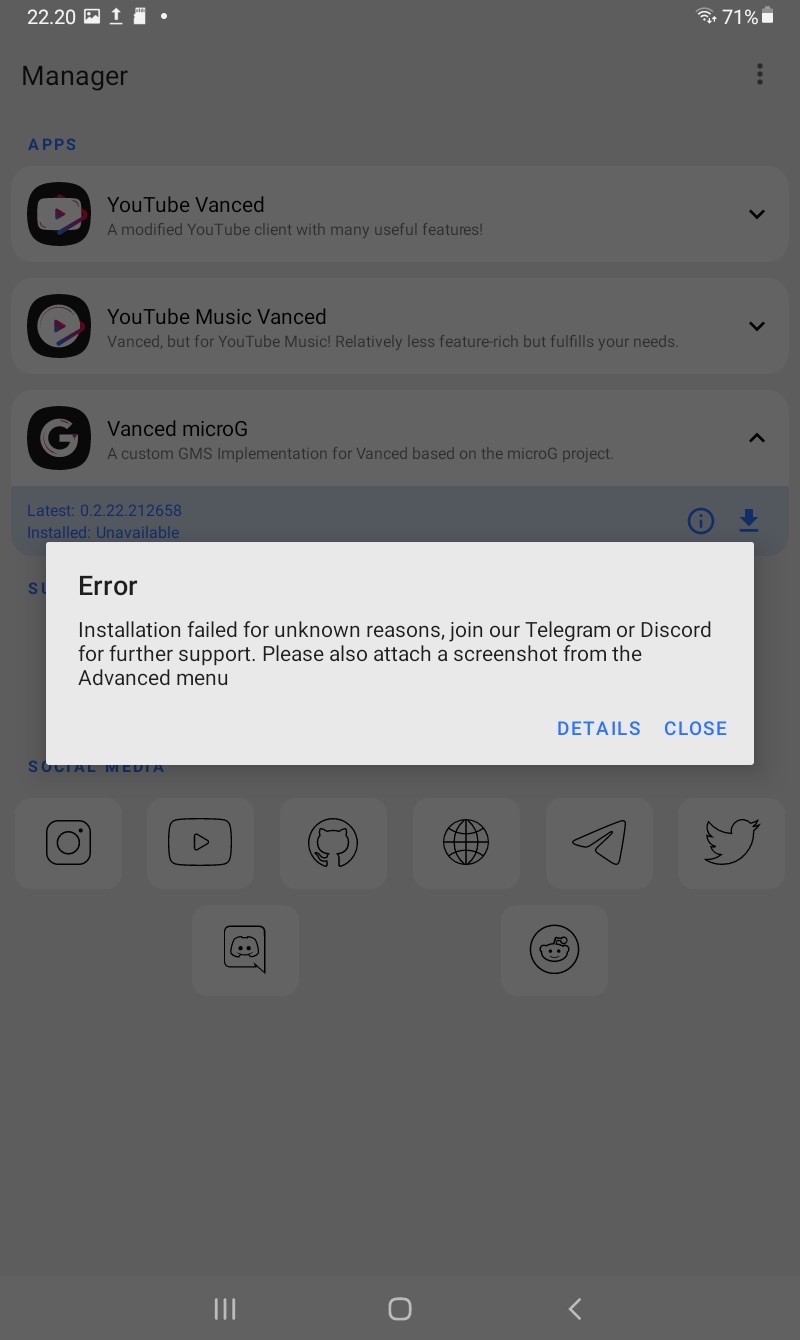Collapse the Vanced microG card chevron

(x=757, y=438)
